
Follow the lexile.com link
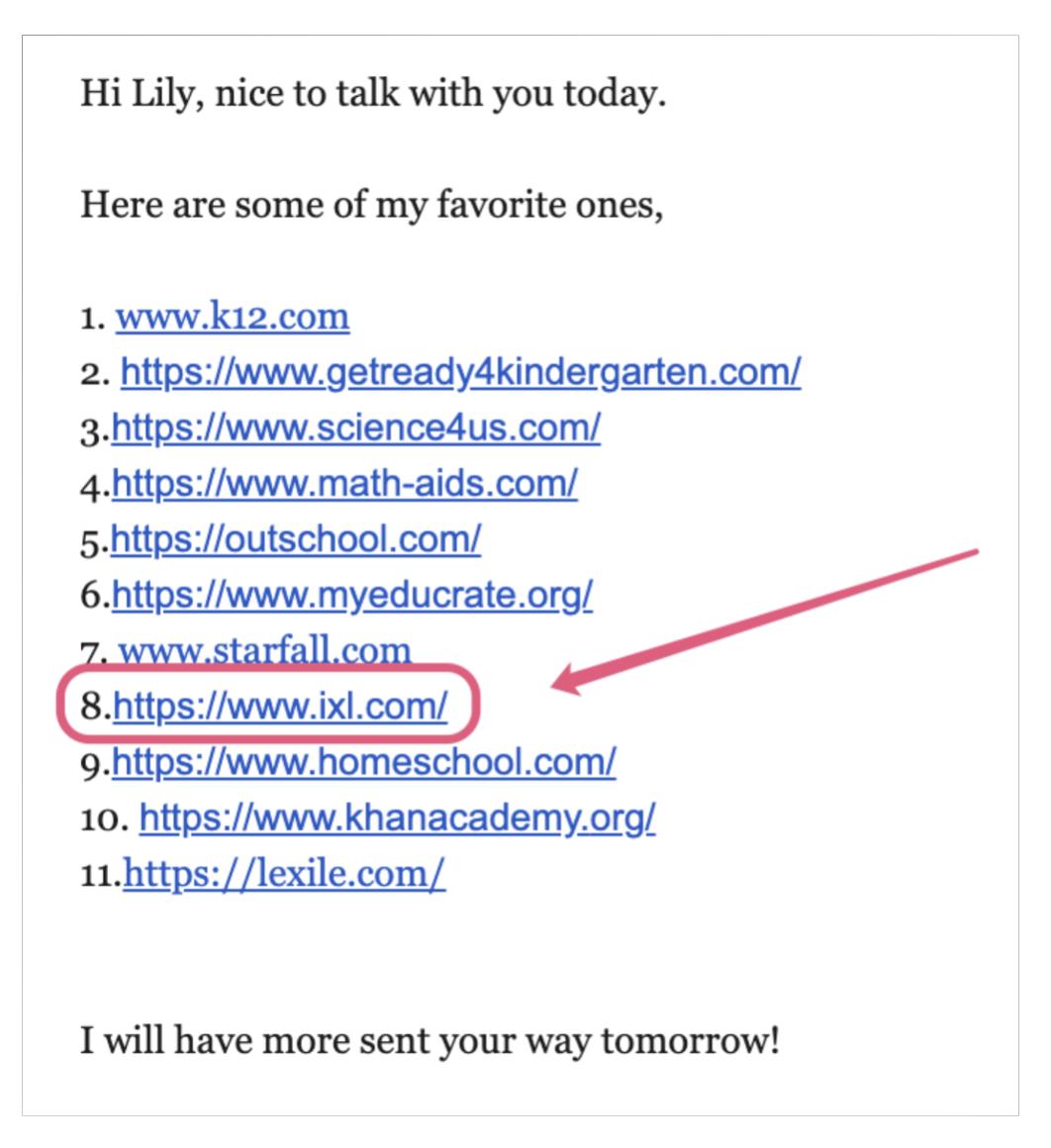[284, 873]
